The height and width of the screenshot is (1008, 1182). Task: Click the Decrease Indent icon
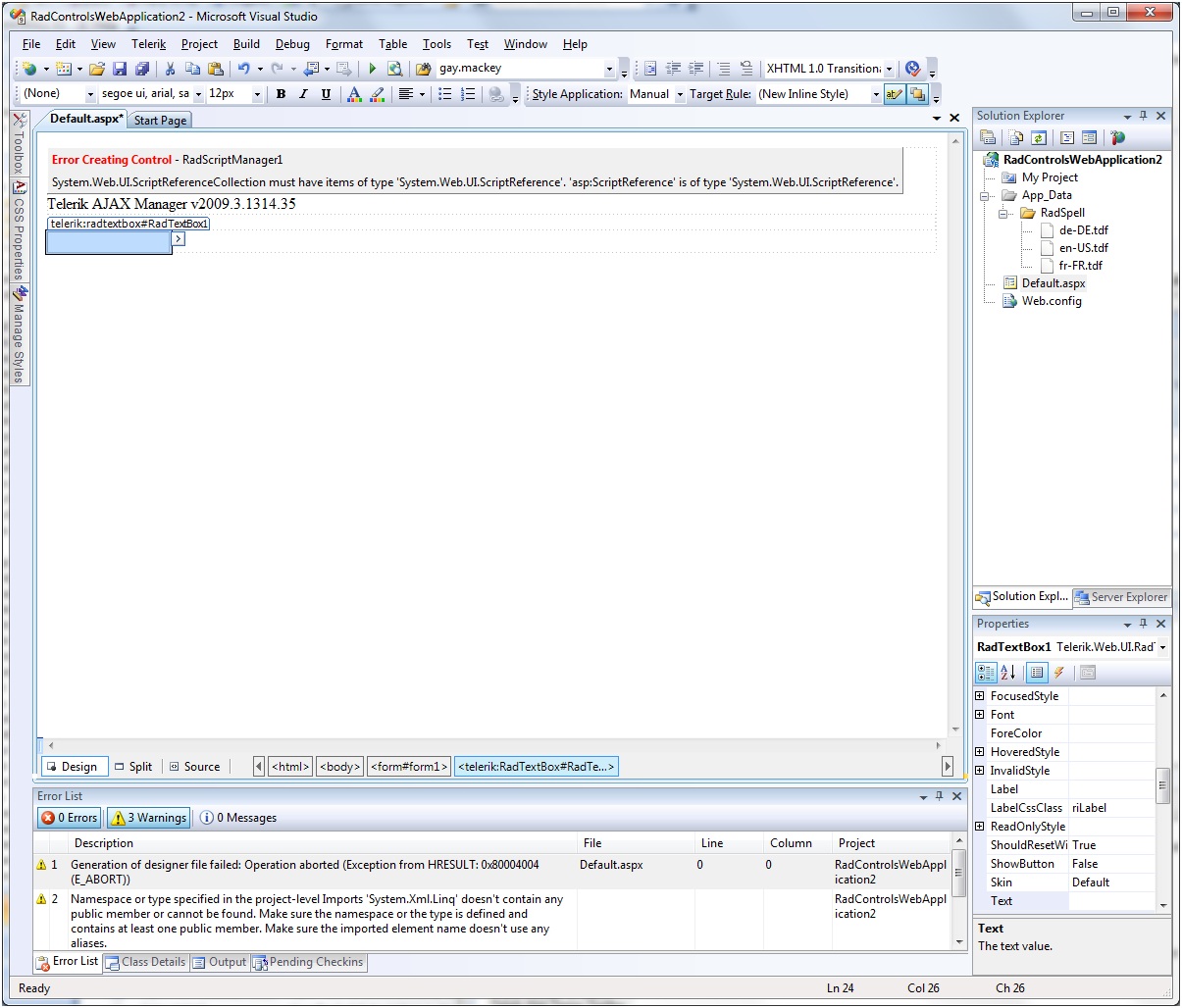[673, 69]
